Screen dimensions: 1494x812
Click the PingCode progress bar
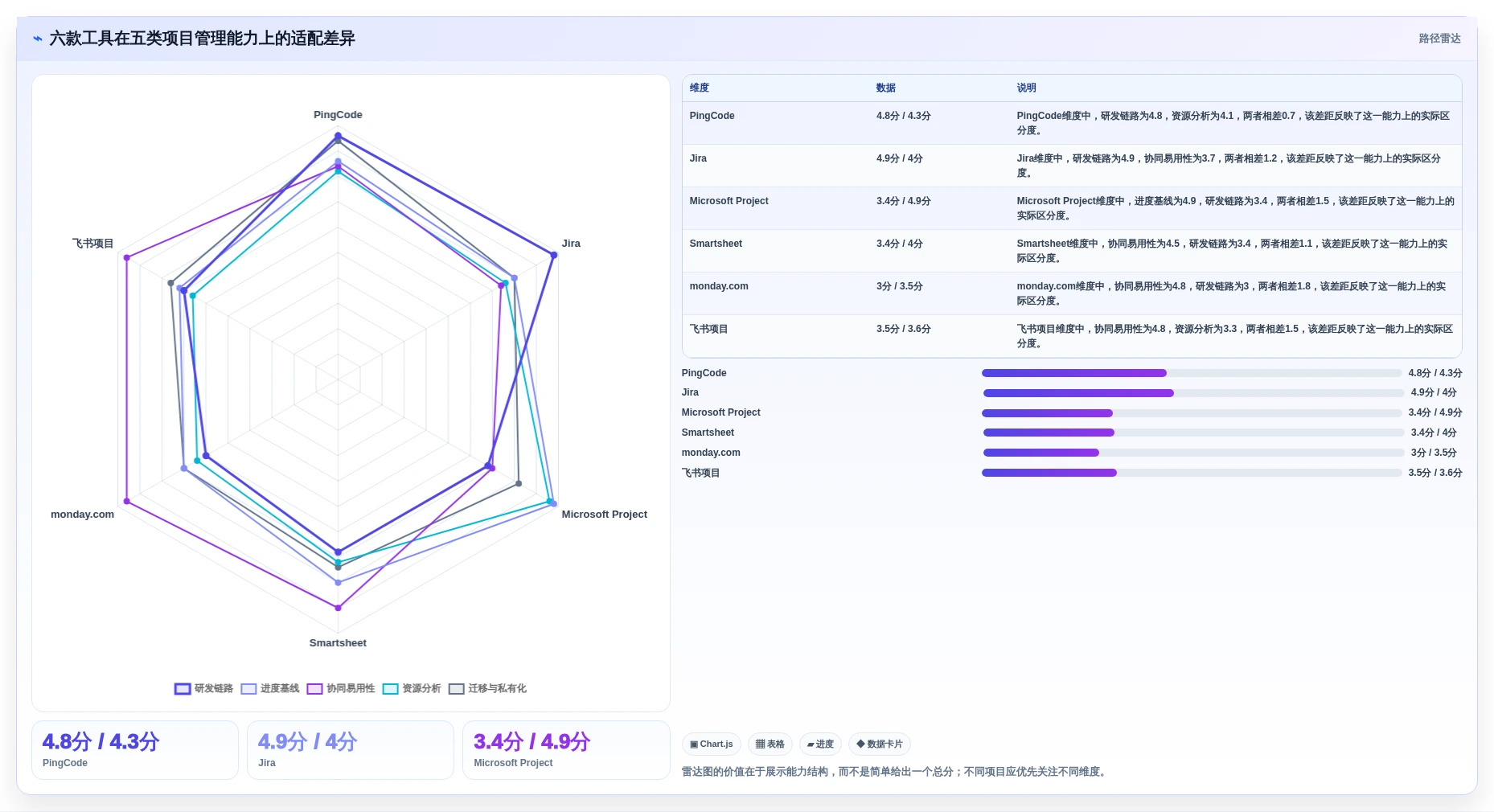pyautogui.click(x=1192, y=373)
